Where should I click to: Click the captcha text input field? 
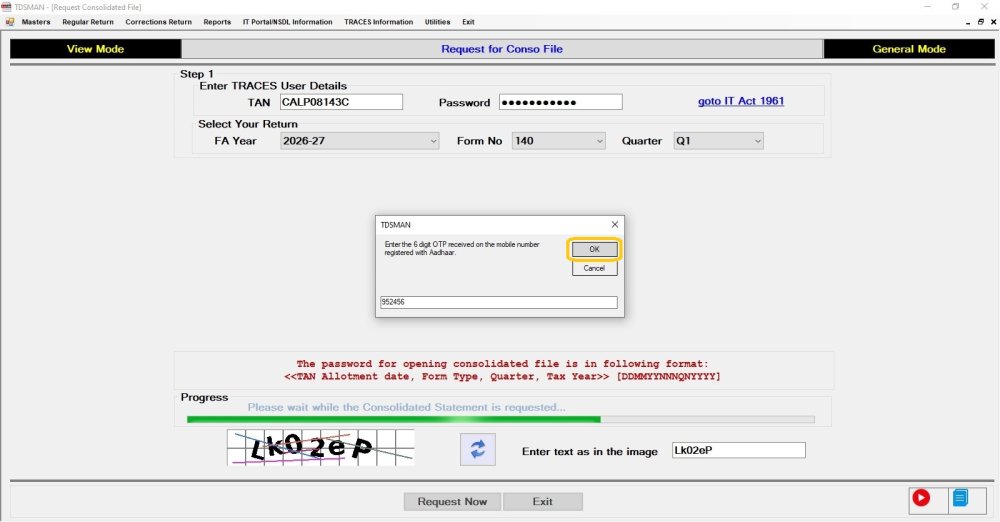point(739,450)
